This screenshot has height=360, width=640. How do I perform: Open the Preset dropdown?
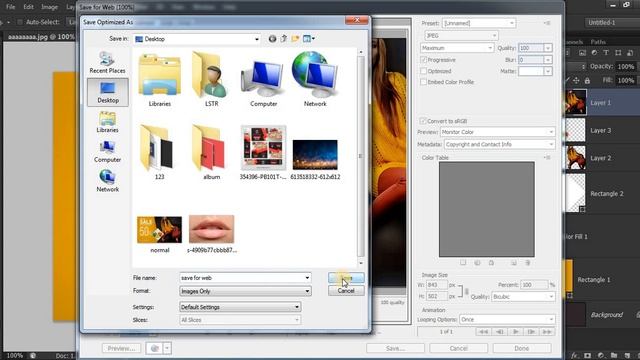tap(479, 23)
